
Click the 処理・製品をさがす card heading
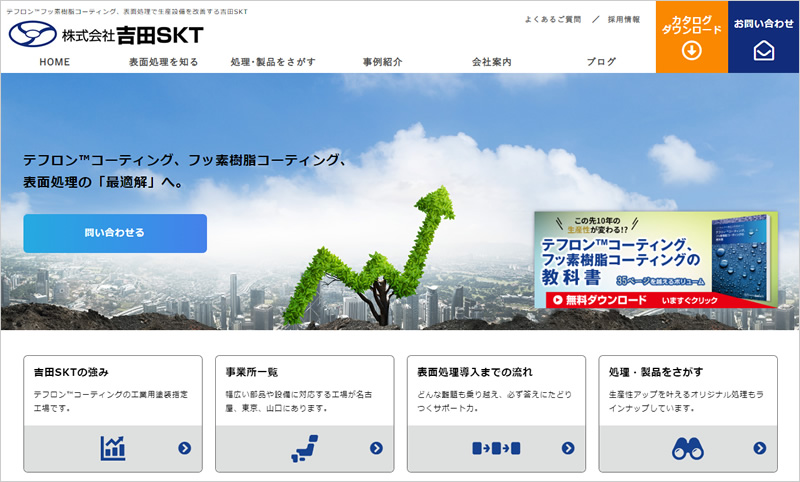click(x=656, y=372)
